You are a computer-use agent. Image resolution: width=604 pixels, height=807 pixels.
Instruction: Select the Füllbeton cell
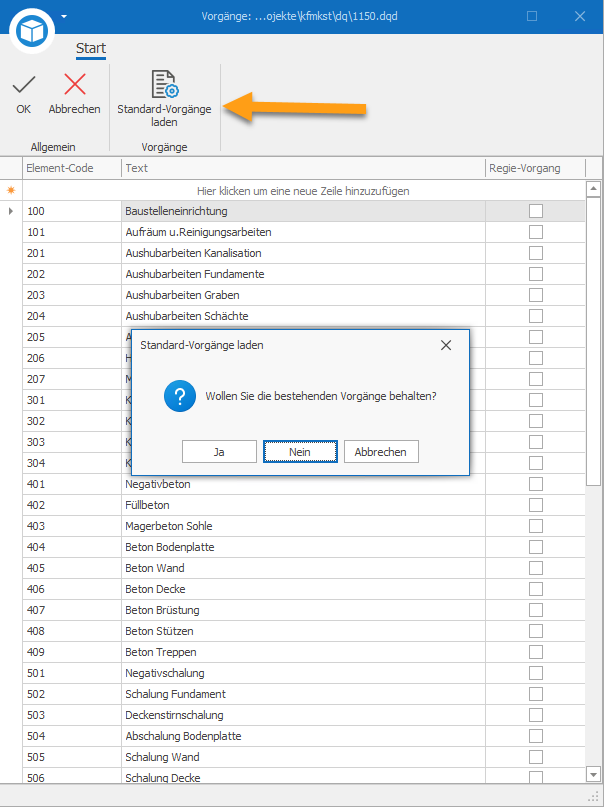tap(303, 505)
